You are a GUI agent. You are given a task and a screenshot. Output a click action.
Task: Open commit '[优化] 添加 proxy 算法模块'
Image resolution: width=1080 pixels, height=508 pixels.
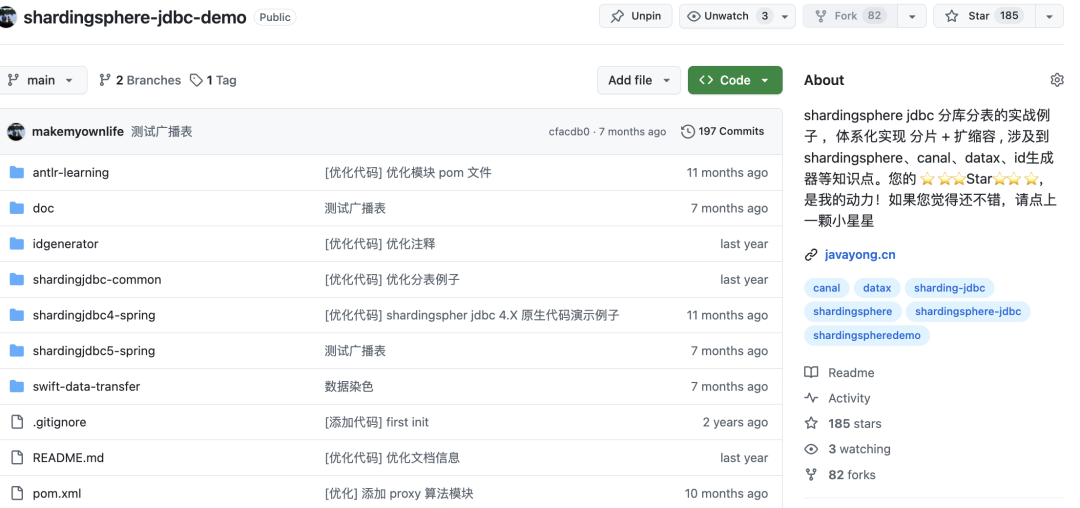399,494
